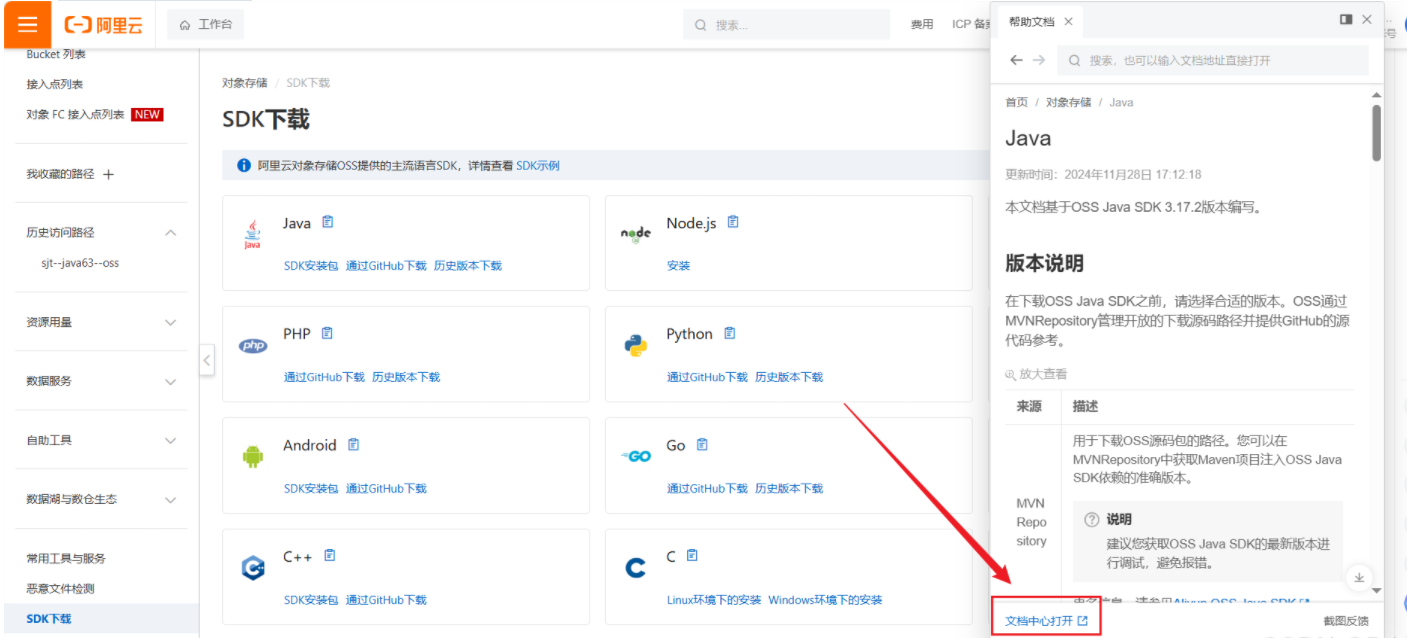Click 对象存储 in main page breadcrumb

(x=245, y=83)
